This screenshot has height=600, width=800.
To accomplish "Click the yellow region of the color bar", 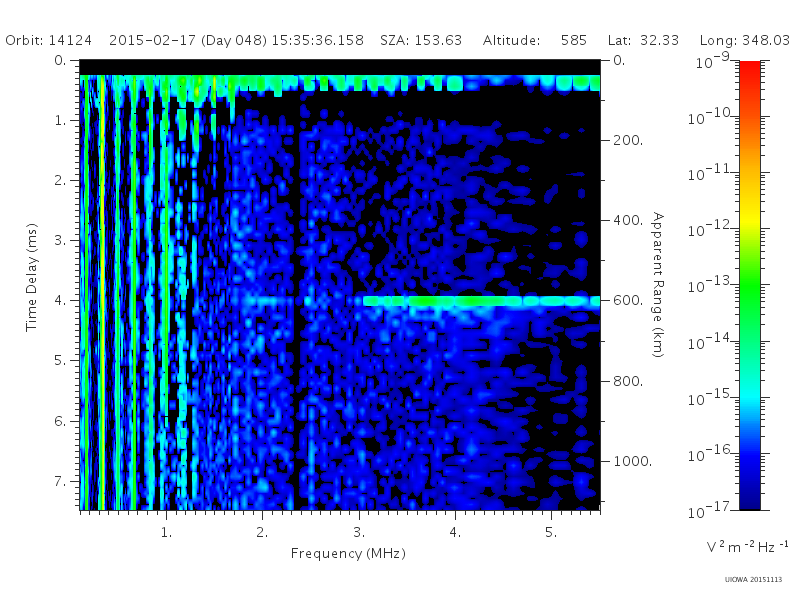I will [x=750, y=217].
